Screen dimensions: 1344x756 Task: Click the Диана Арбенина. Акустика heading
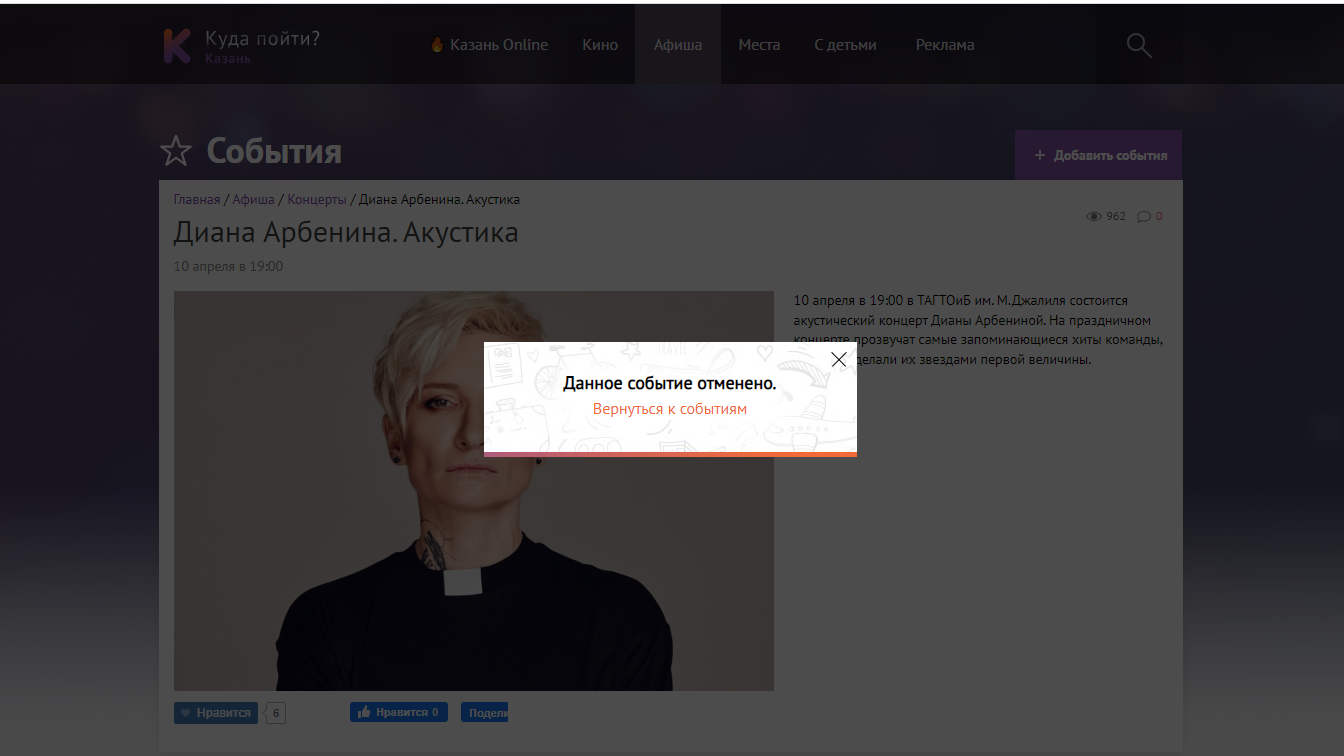pos(346,233)
